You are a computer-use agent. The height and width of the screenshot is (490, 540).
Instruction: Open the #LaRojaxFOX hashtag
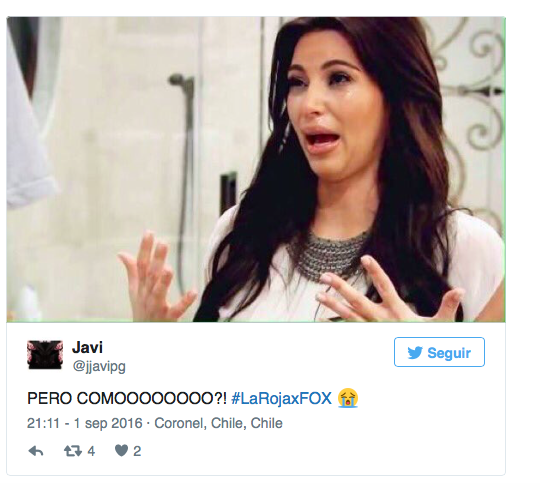(x=281, y=398)
